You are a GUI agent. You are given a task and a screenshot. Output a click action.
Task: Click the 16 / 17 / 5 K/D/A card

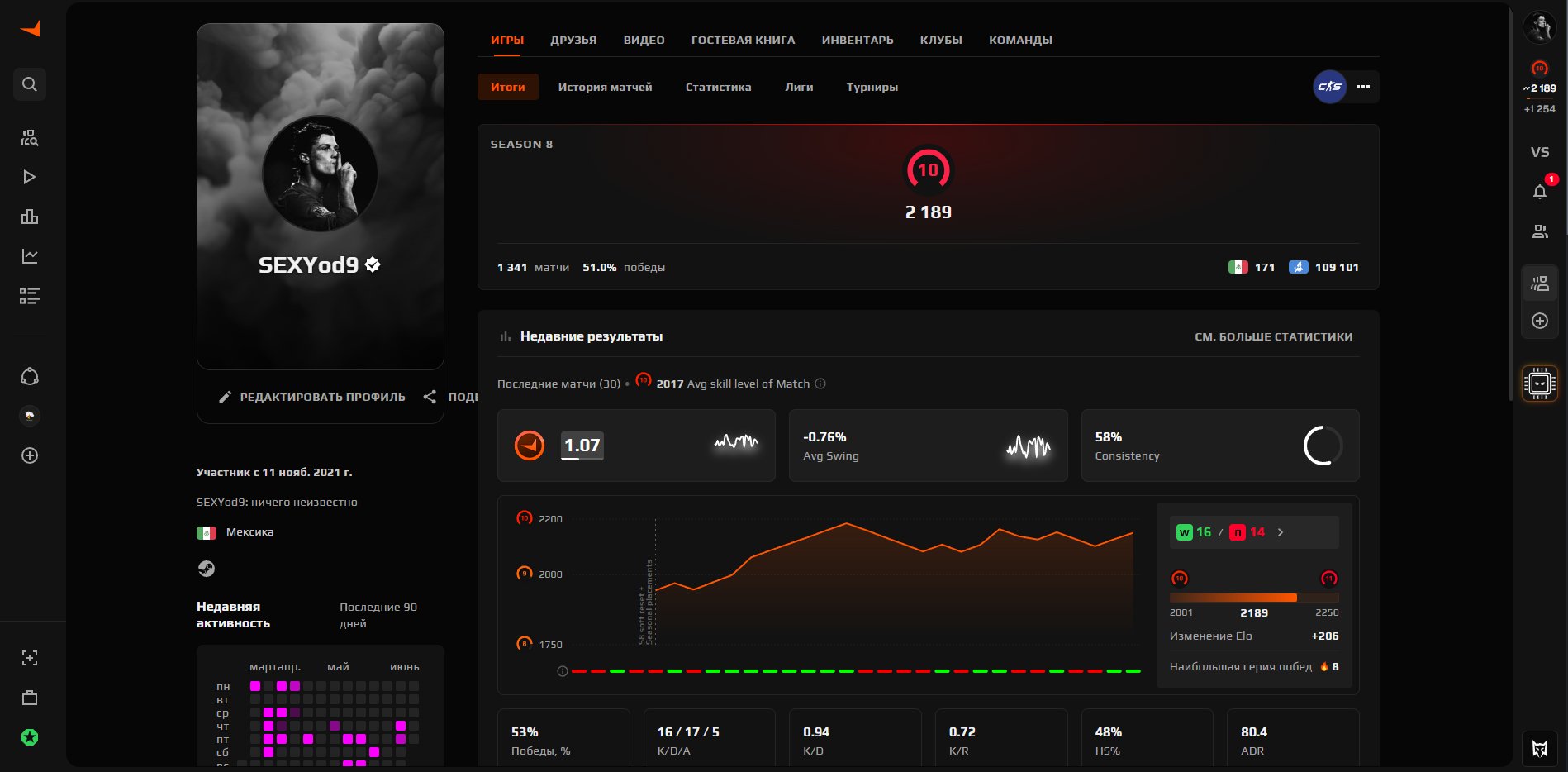(710, 739)
